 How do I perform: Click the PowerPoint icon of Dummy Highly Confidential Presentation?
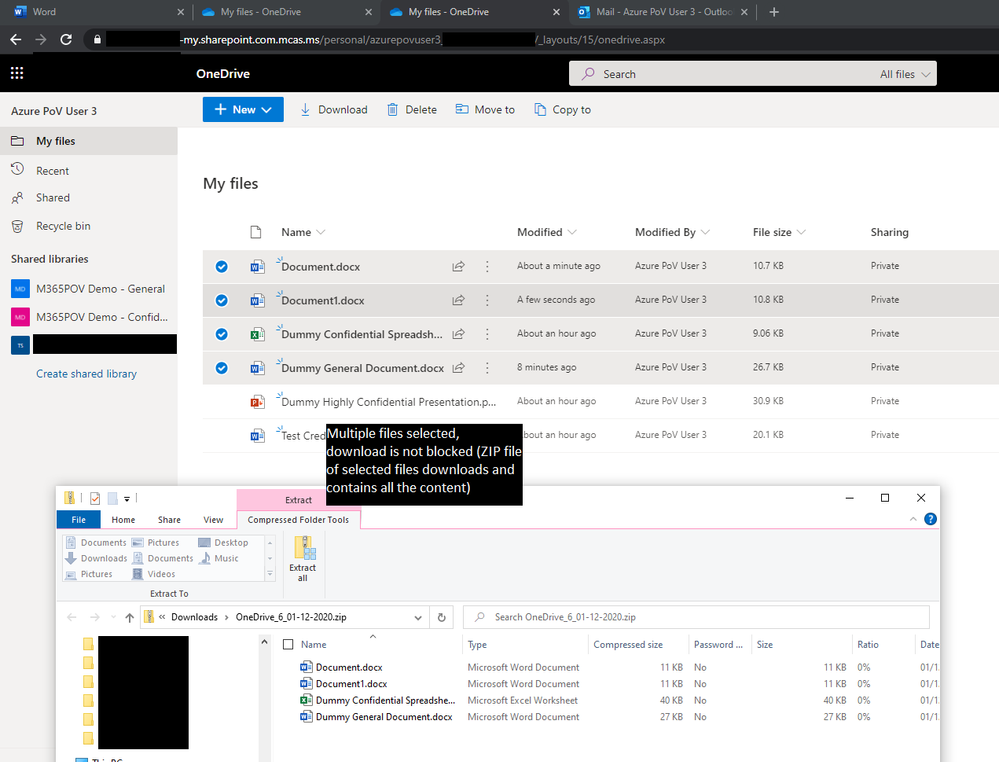pos(257,402)
